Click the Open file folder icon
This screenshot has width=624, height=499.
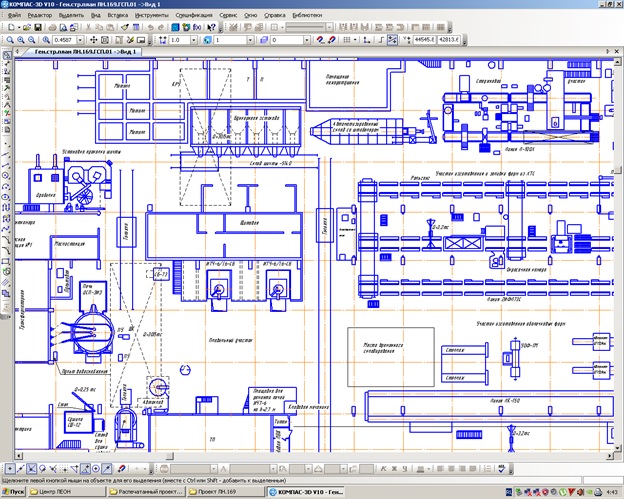coord(27,27)
